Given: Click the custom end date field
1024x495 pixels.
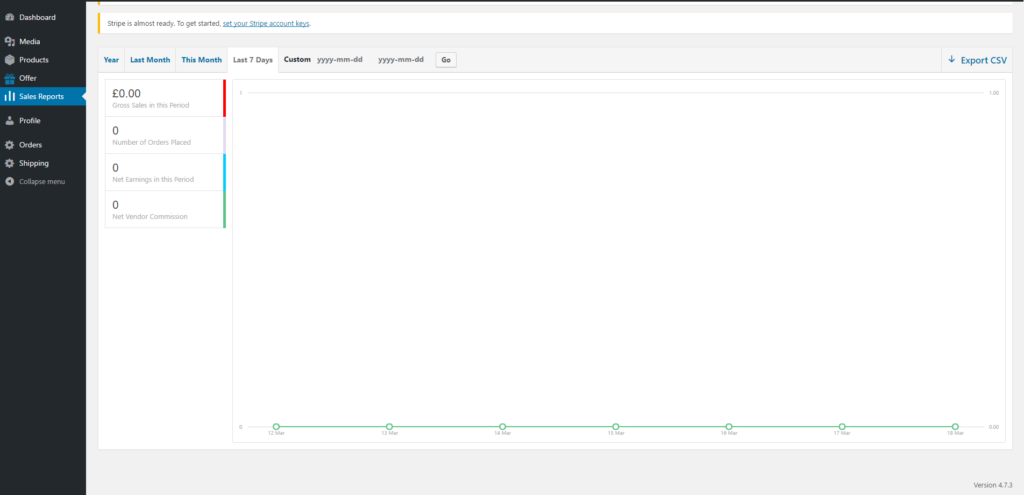Looking at the screenshot, I should (x=400, y=60).
